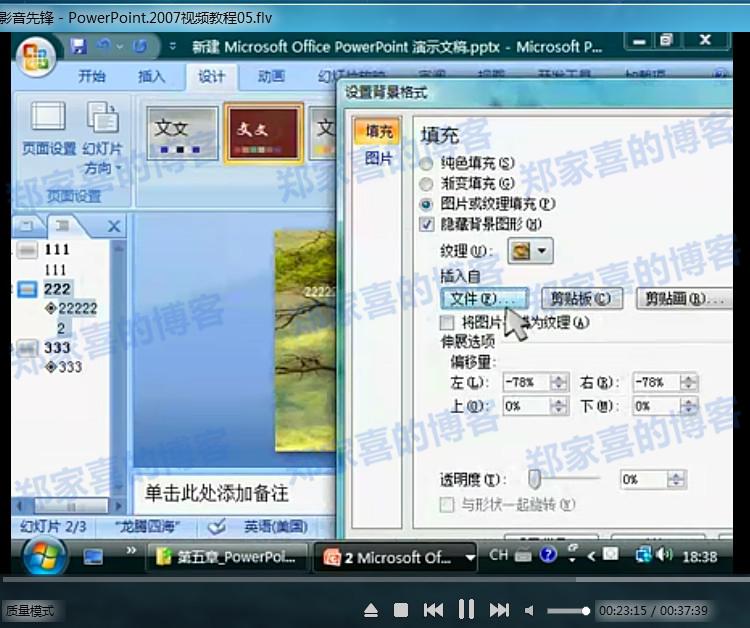
Task: Open the 第五章_PowerPoi... taskbar item
Action: [x=227, y=557]
